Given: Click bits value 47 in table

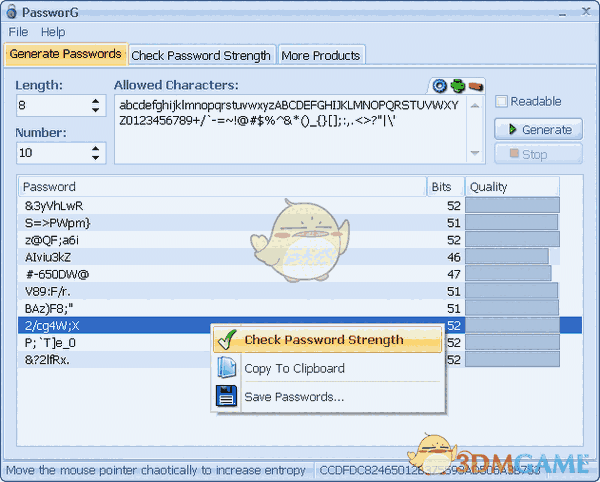Looking at the screenshot, I should 454,275.
